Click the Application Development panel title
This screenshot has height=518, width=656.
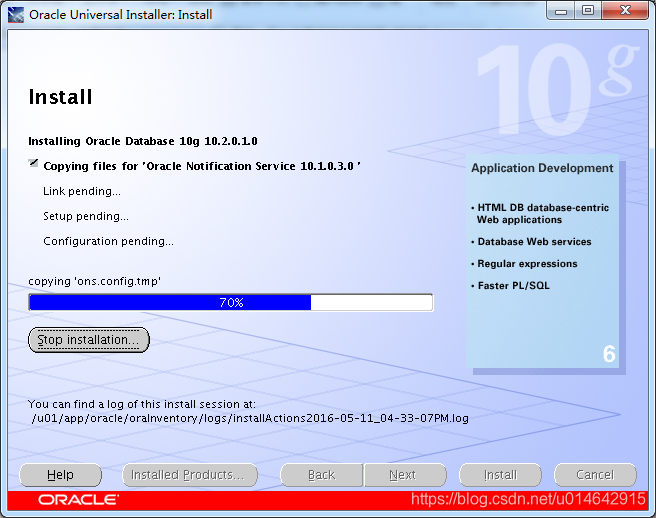coord(542,168)
